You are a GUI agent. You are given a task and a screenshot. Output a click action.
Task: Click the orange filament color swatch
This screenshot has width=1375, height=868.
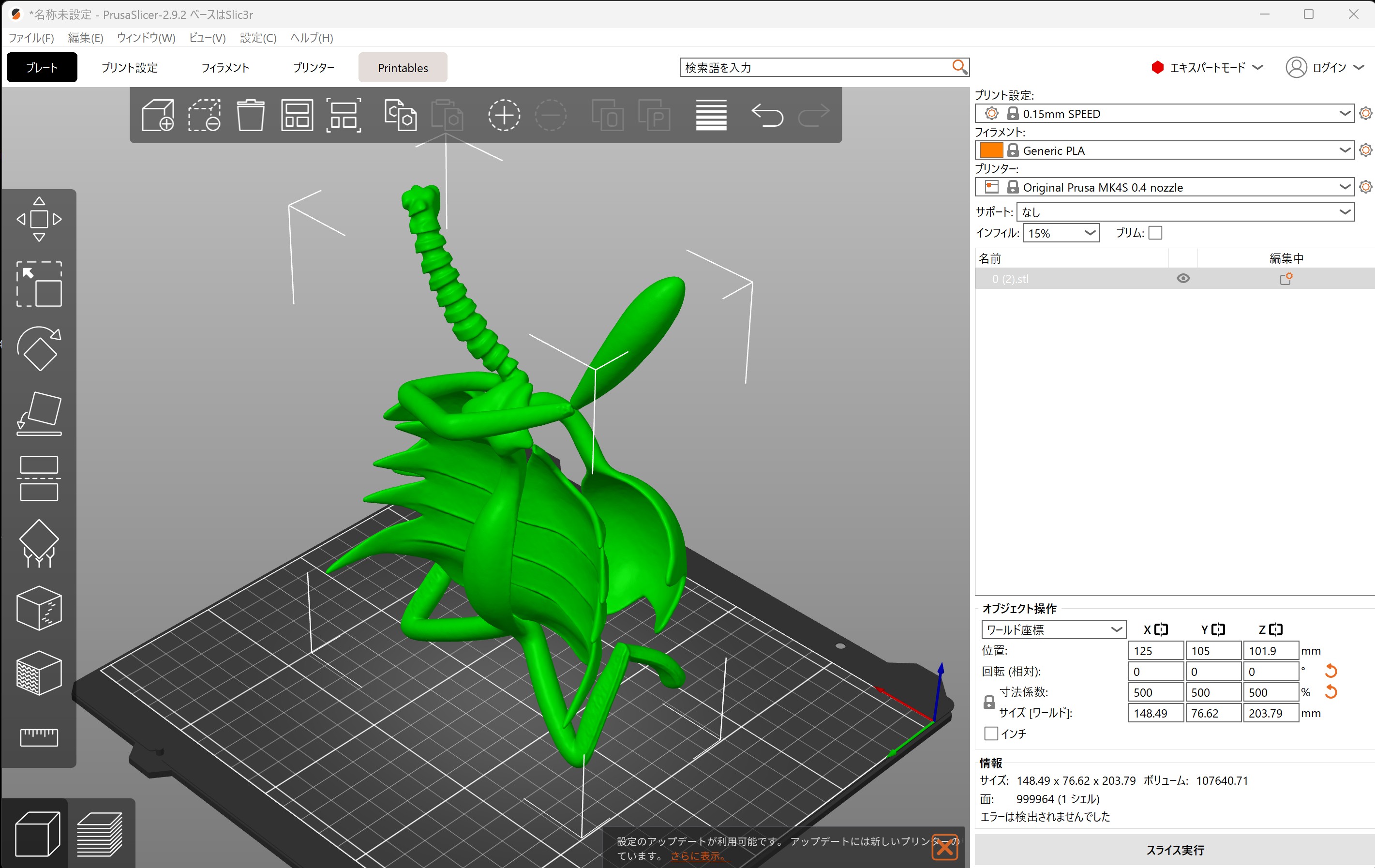[x=991, y=150]
